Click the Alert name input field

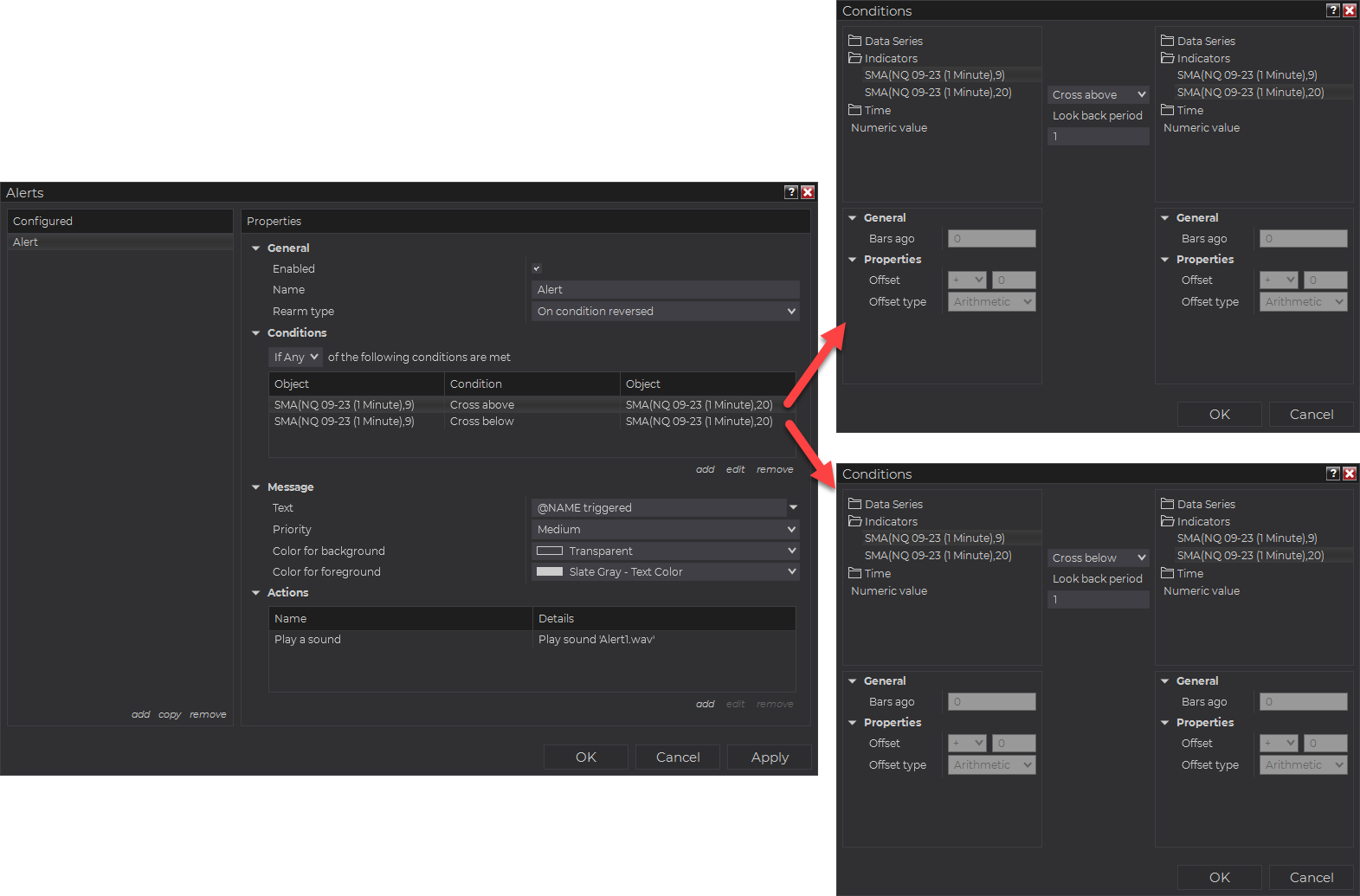pos(665,289)
